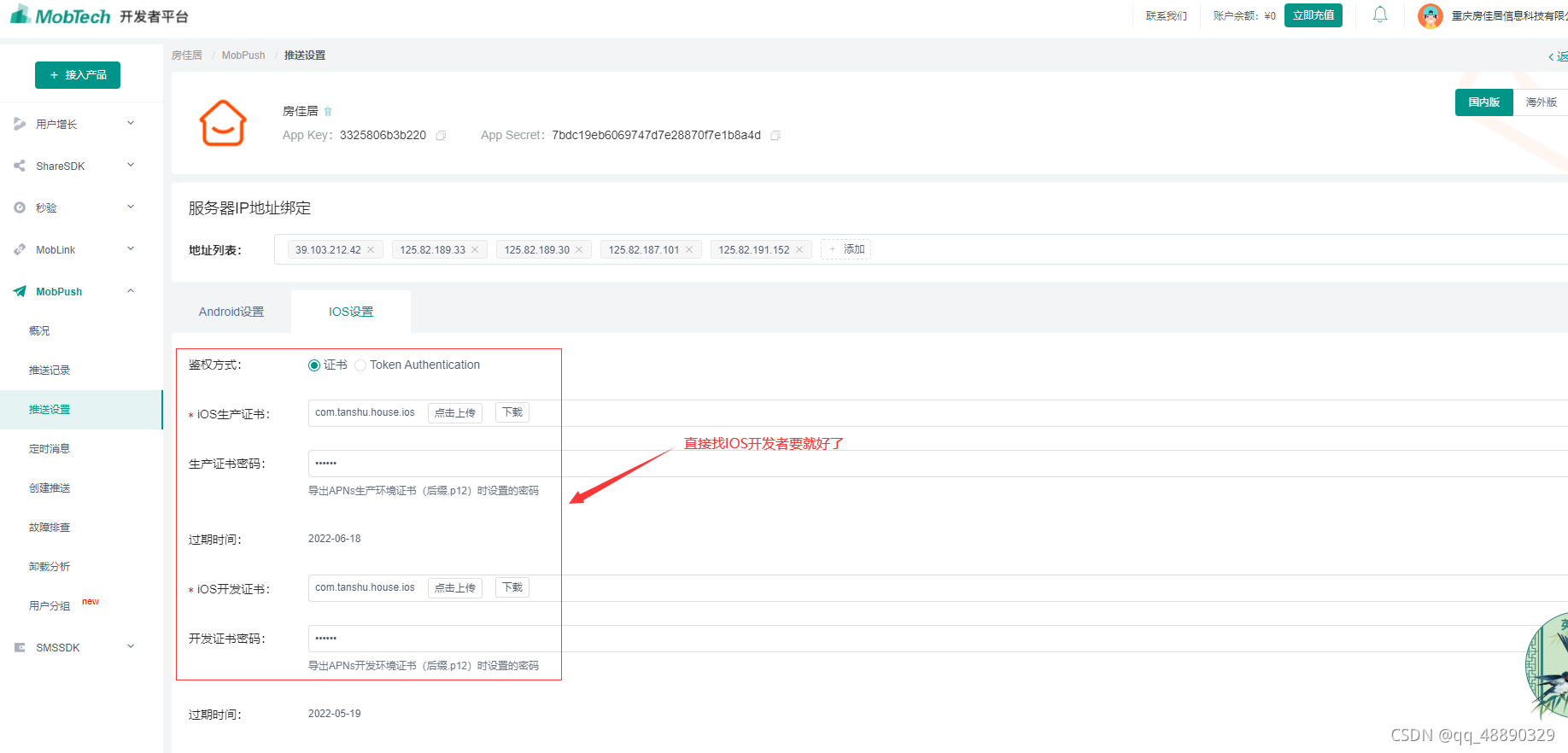Expand SMSSDK menu chevron
The image size is (1568, 753).
click(x=131, y=646)
